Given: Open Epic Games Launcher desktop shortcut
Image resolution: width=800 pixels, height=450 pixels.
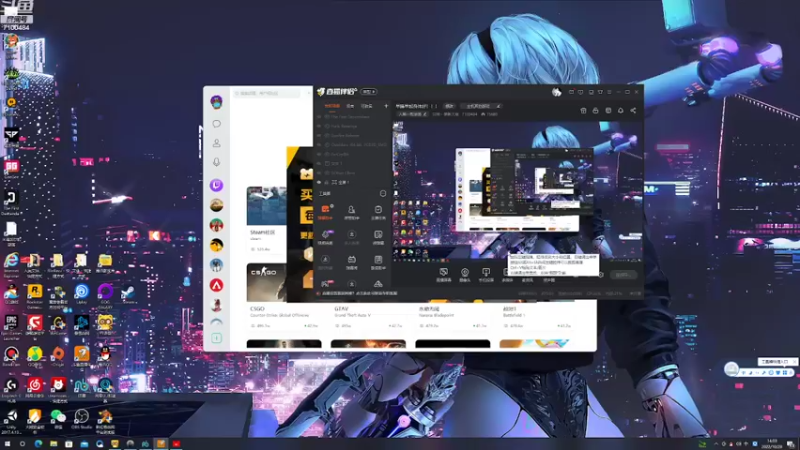Looking at the screenshot, I should pyautogui.click(x=11, y=327).
